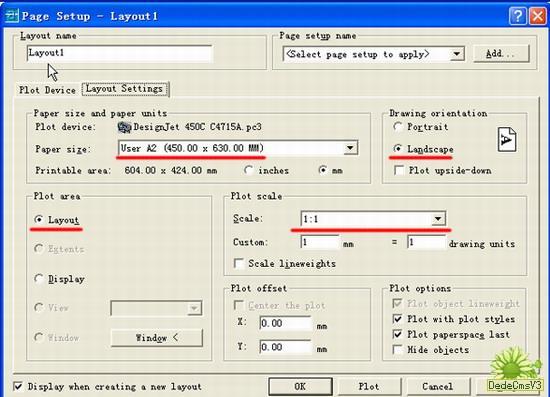Click the Layout name input field
550x397 pixels.
click(x=120, y=53)
